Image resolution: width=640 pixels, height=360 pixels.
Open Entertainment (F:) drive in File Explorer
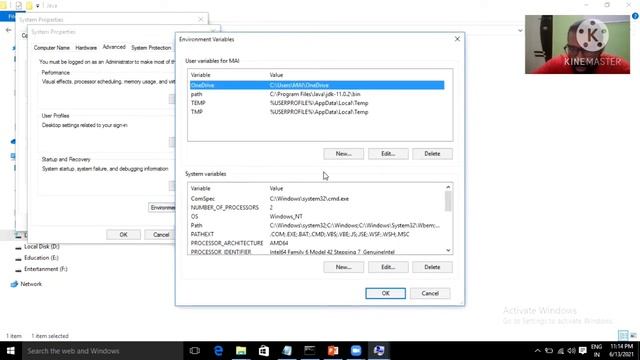click(46, 269)
